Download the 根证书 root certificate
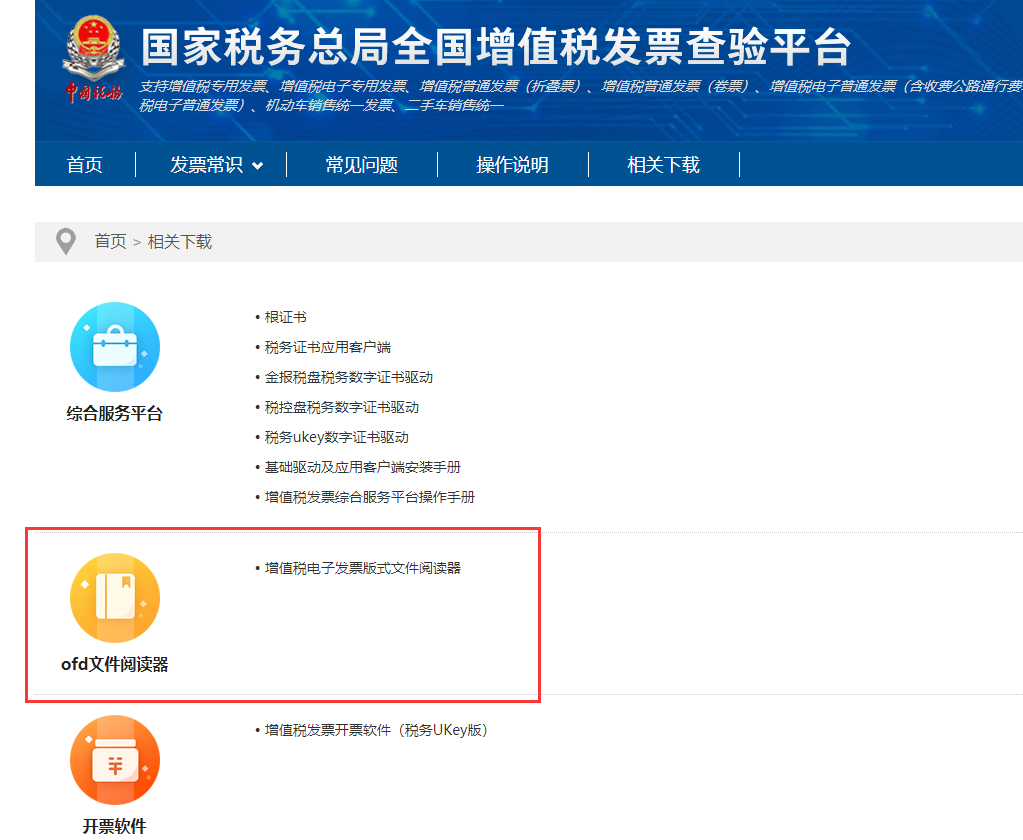This screenshot has width=1023, height=840. [x=287, y=317]
